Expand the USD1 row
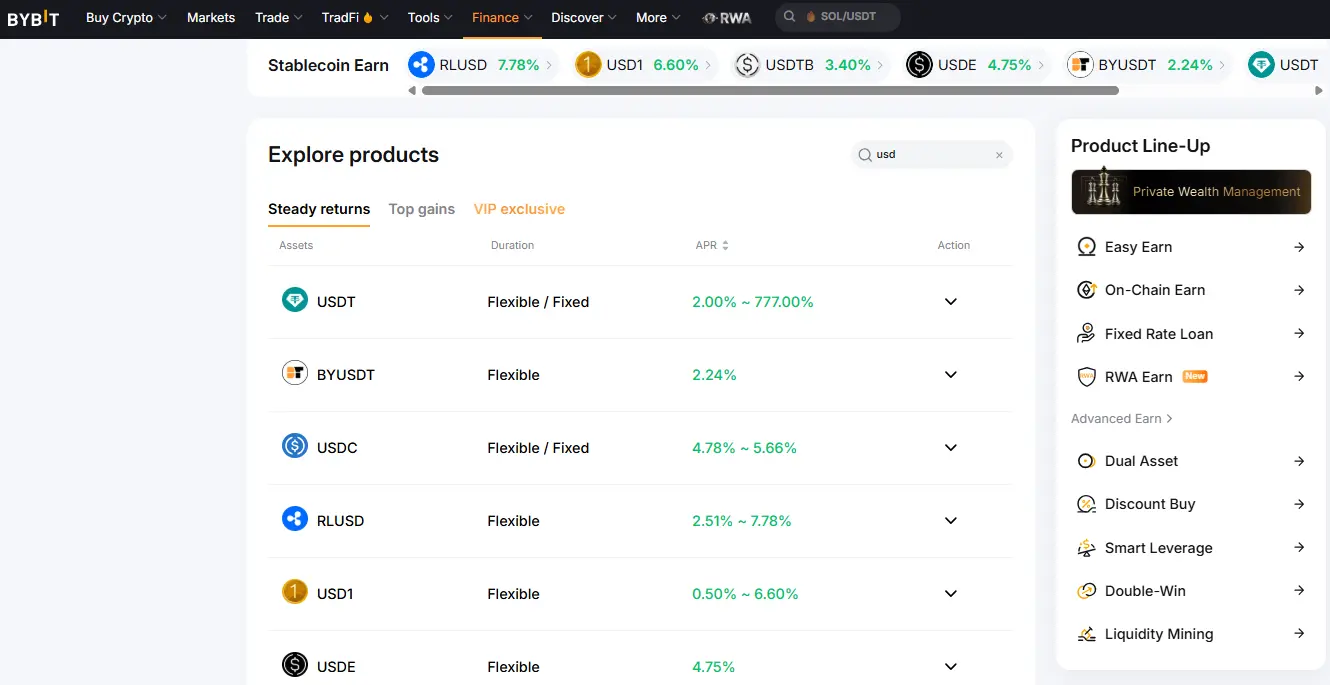 [x=951, y=594]
